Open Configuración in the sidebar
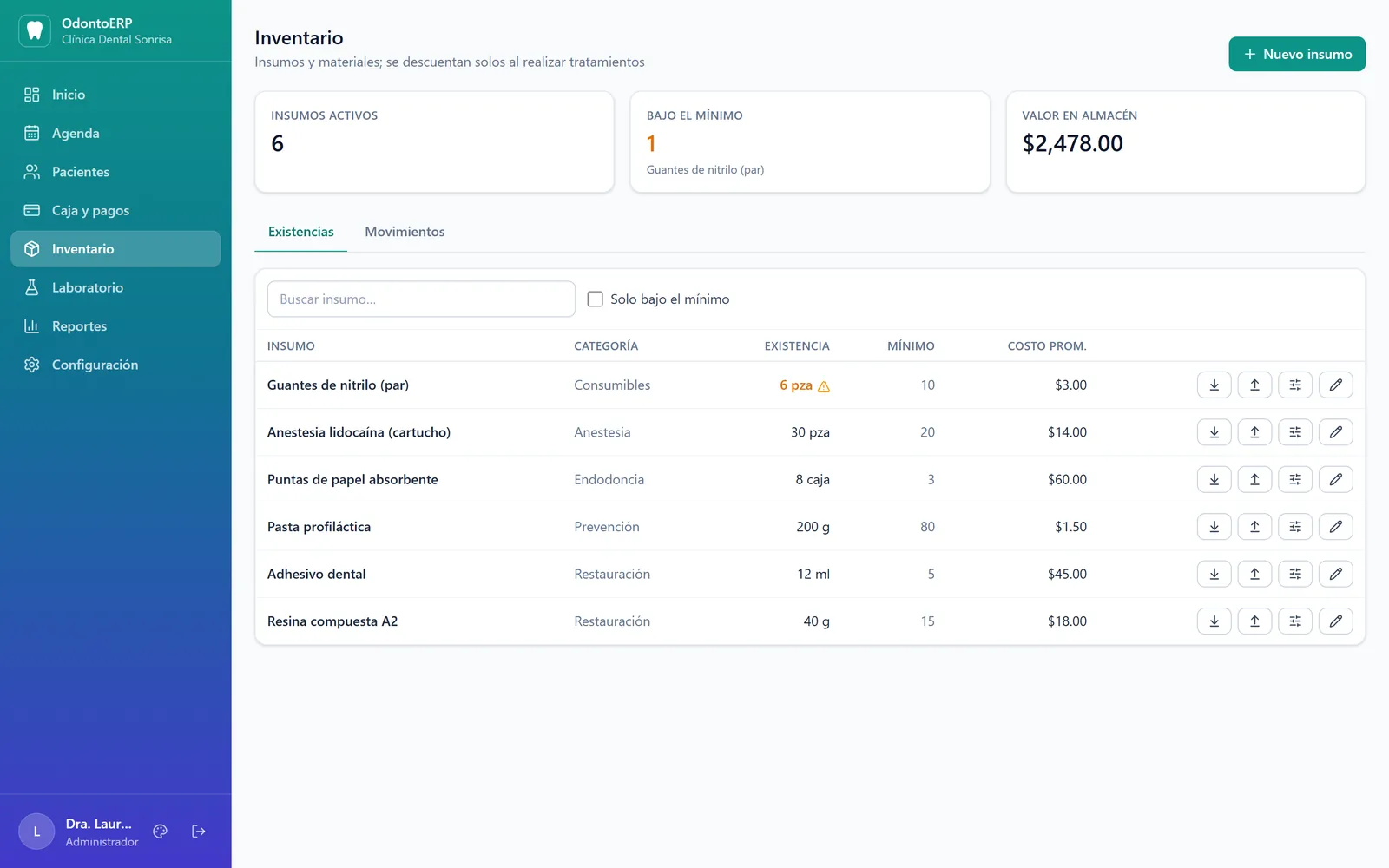The width and height of the screenshot is (1389, 868). tap(115, 365)
